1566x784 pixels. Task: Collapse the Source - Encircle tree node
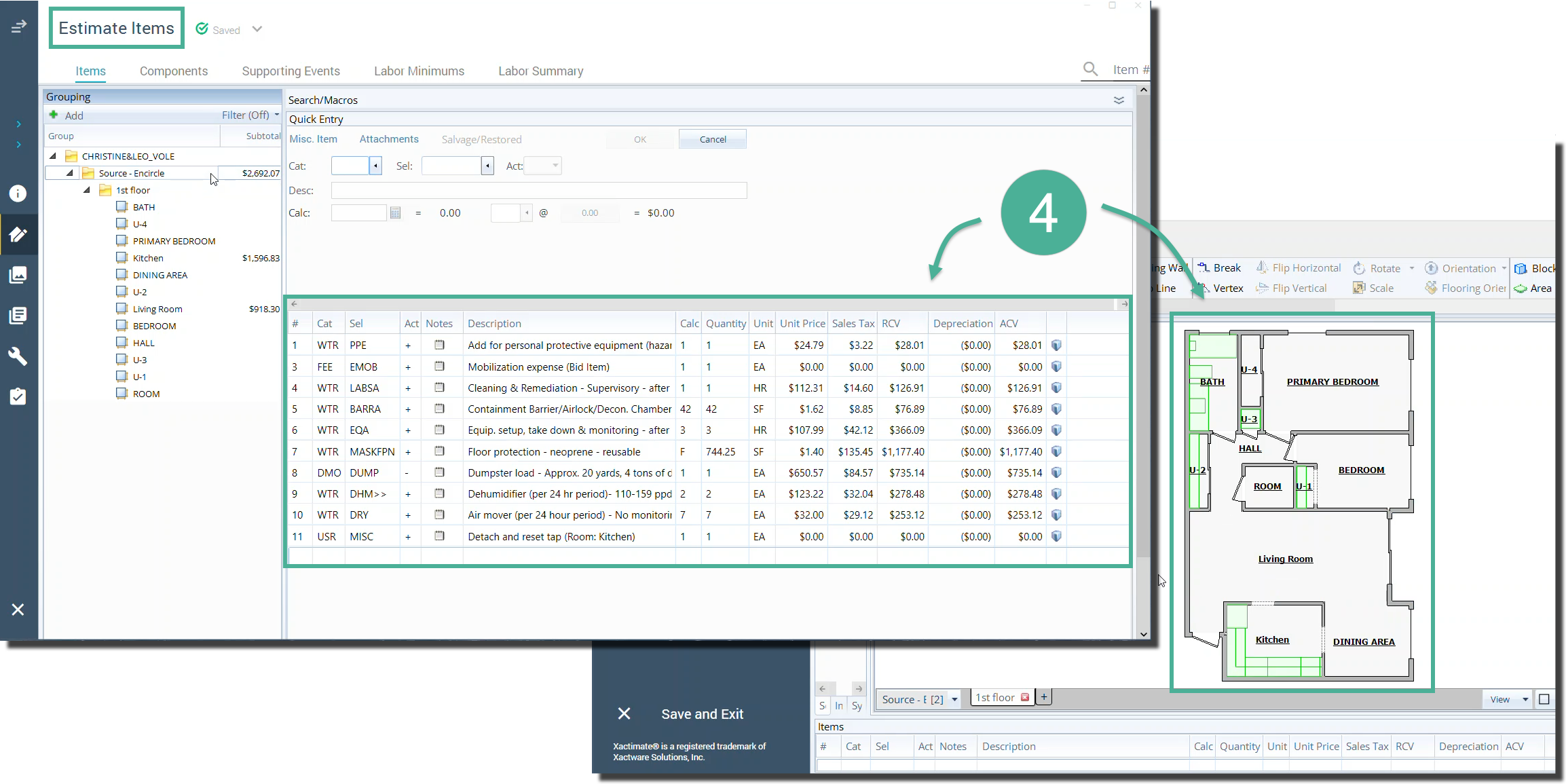[69, 173]
